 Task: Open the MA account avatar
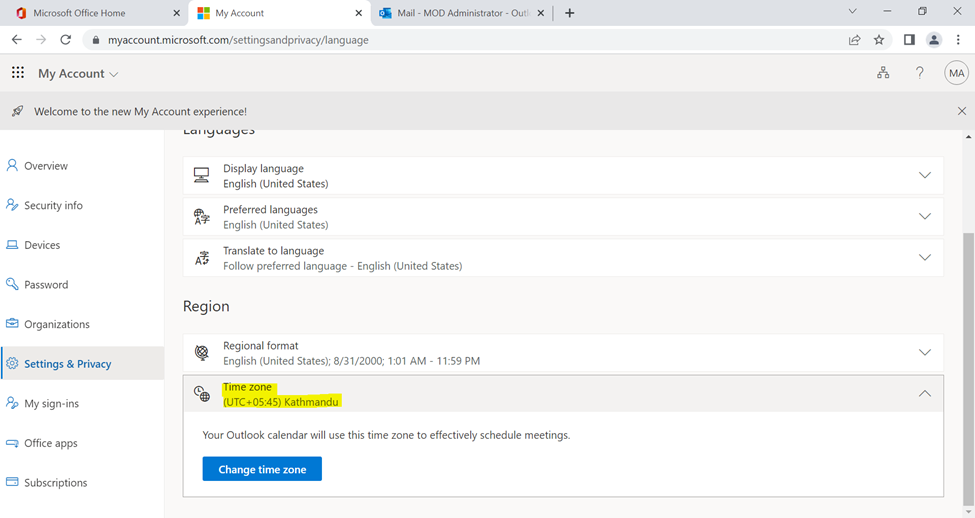pos(956,73)
